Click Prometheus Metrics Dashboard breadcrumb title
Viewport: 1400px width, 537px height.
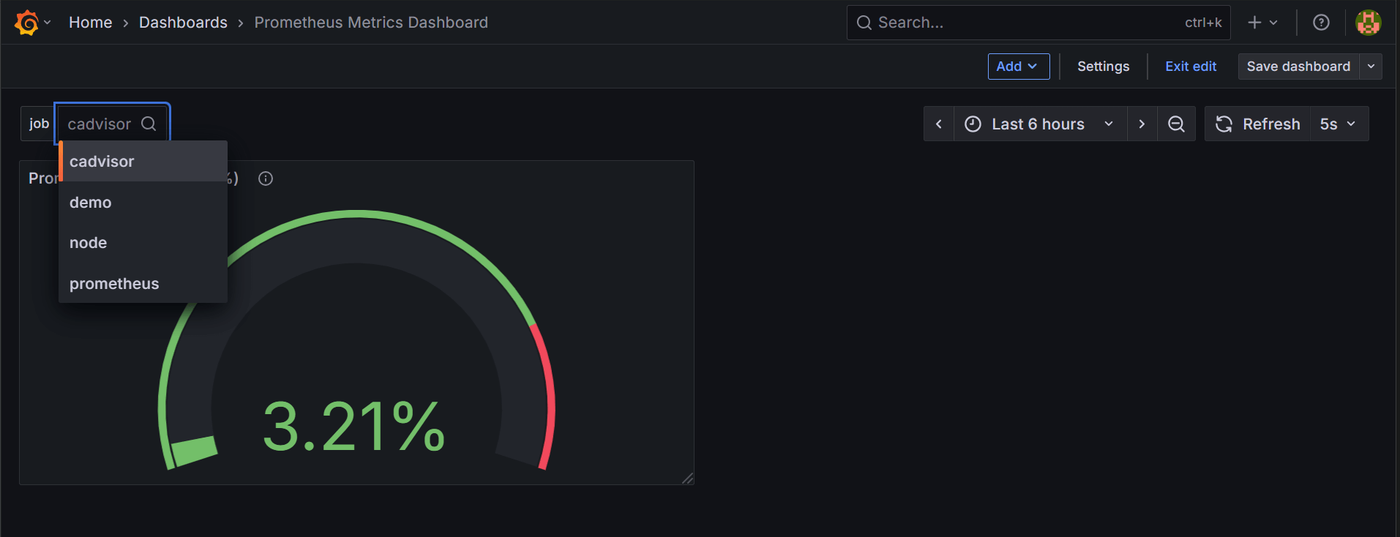371,22
